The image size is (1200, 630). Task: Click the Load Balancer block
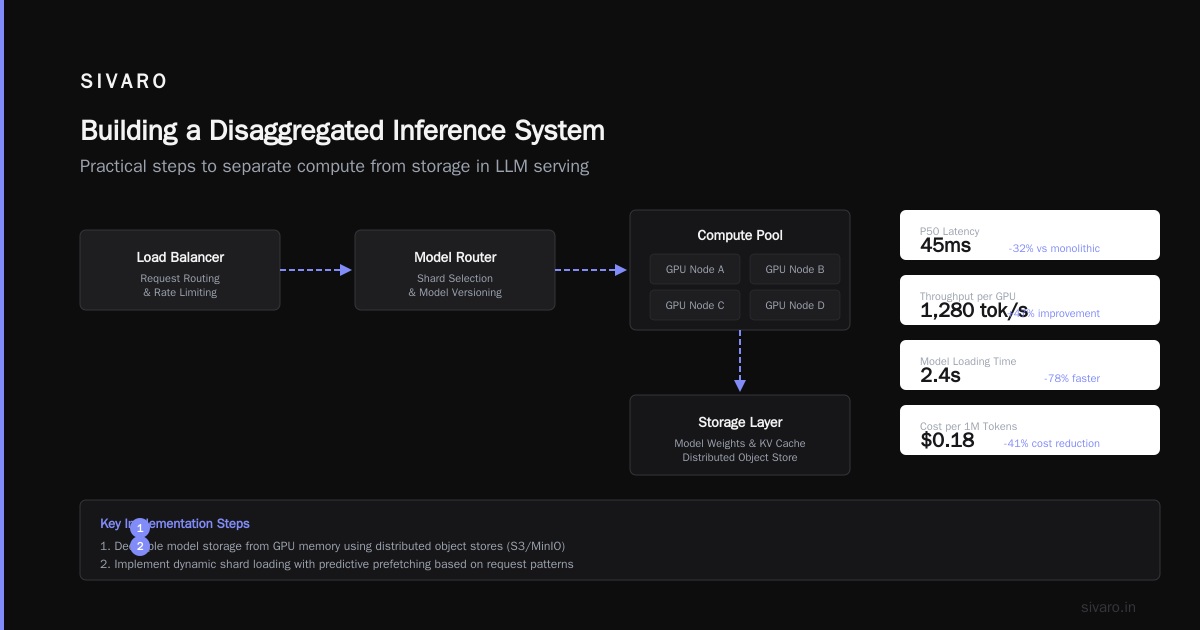(x=180, y=270)
